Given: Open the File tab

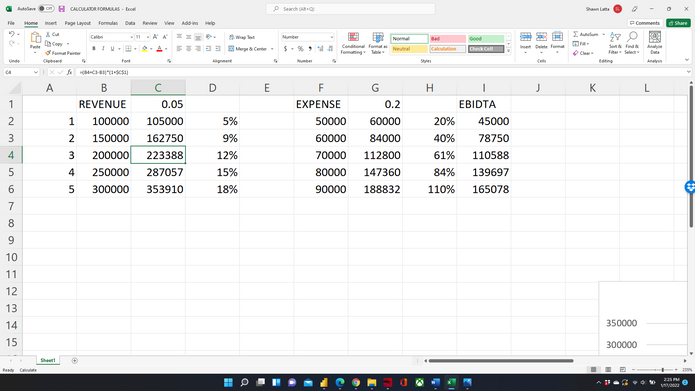Looking at the screenshot, I should [x=11, y=23].
